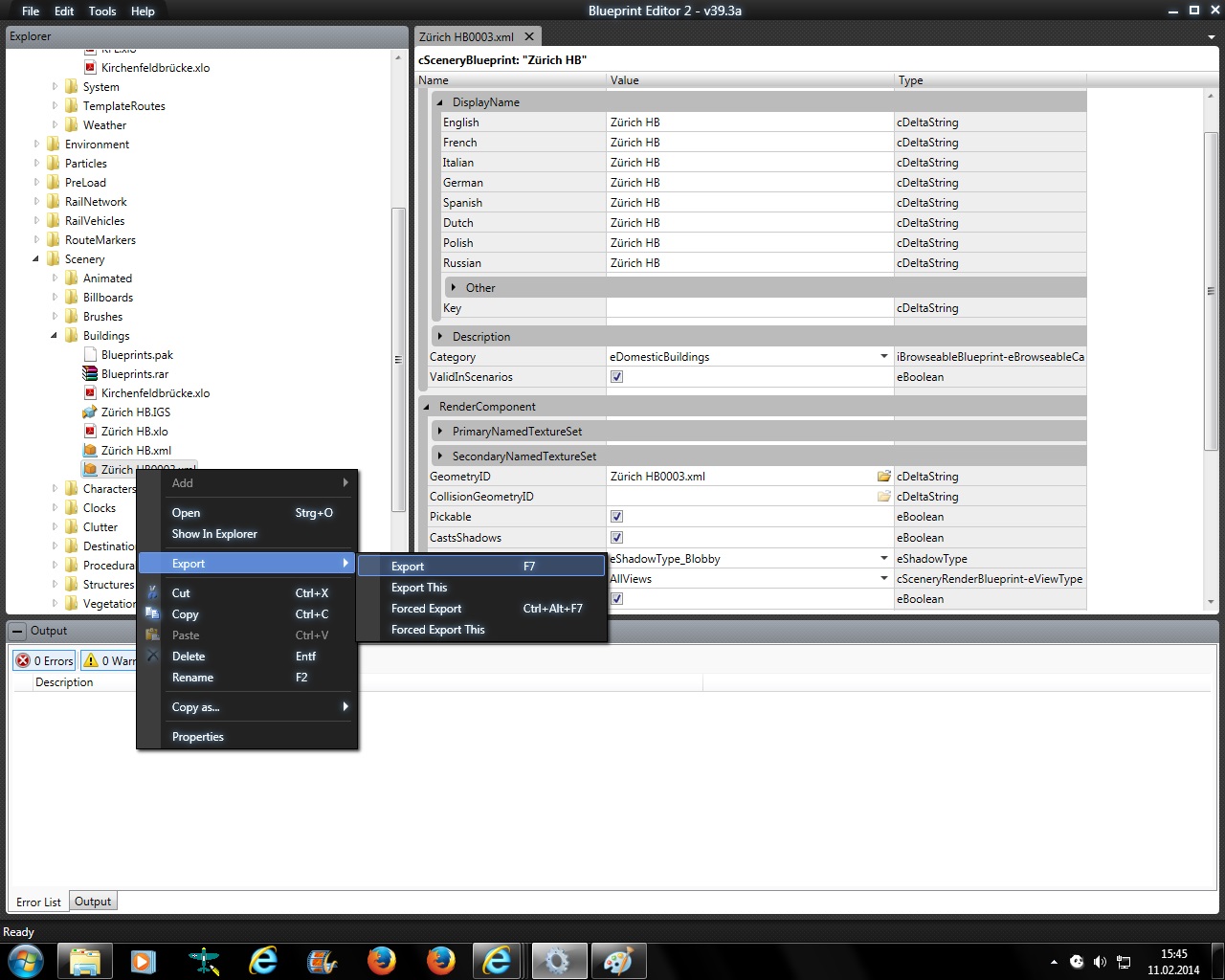Select Forced Export from the submenu
The width and height of the screenshot is (1225, 980).
pos(427,609)
